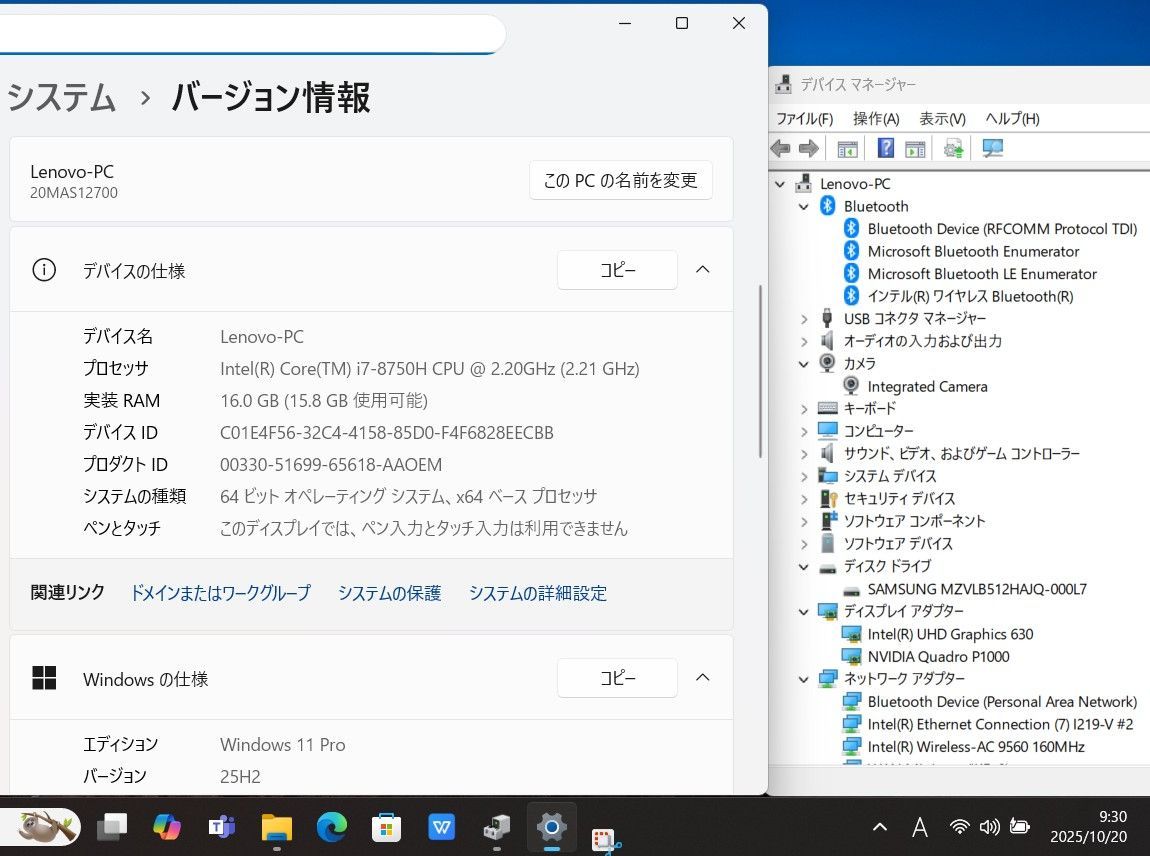Collapse the Bluetooth device category

tap(804, 206)
